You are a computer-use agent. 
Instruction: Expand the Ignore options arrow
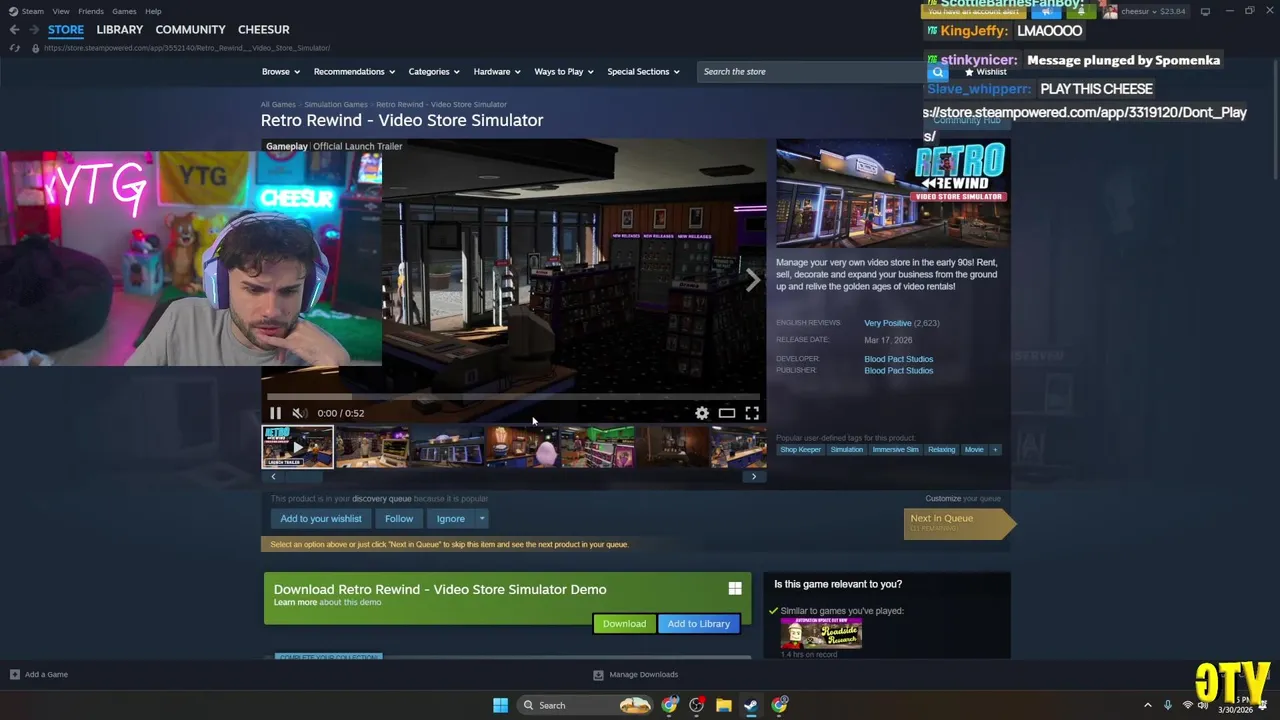coord(482,519)
